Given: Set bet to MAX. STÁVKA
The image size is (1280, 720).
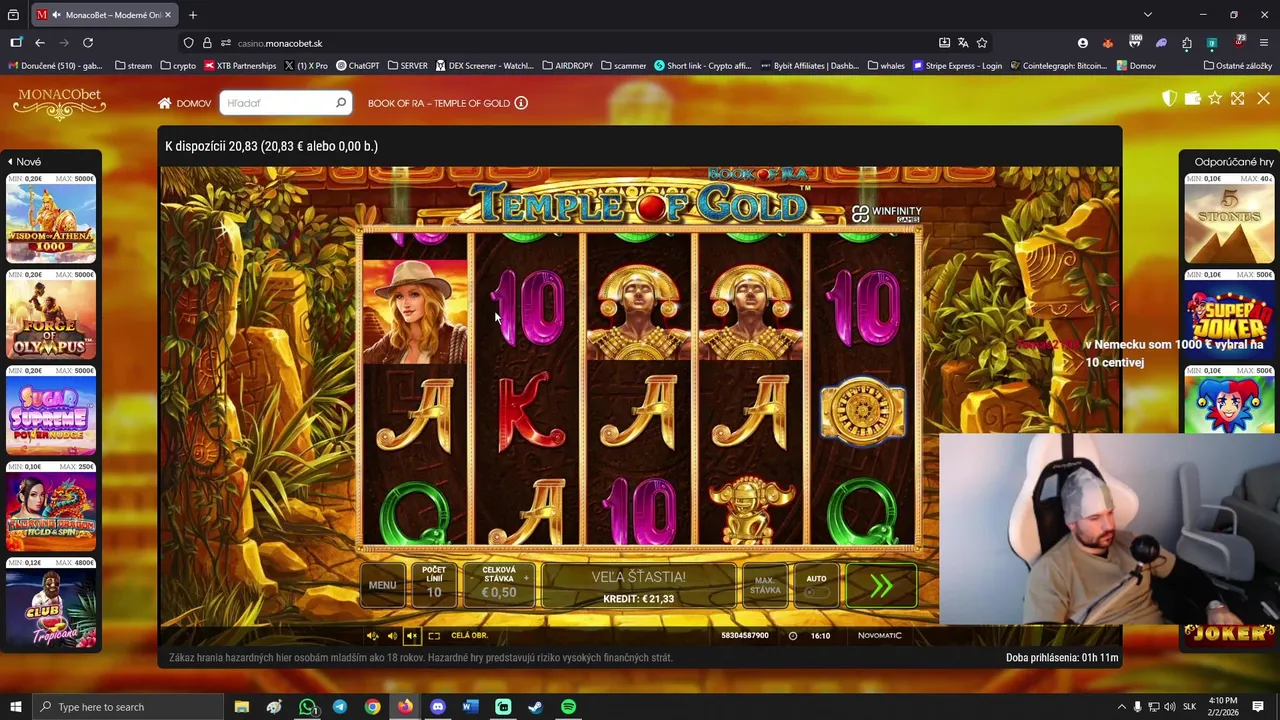Looking at the screenshot, I should (x=765, y=586).
